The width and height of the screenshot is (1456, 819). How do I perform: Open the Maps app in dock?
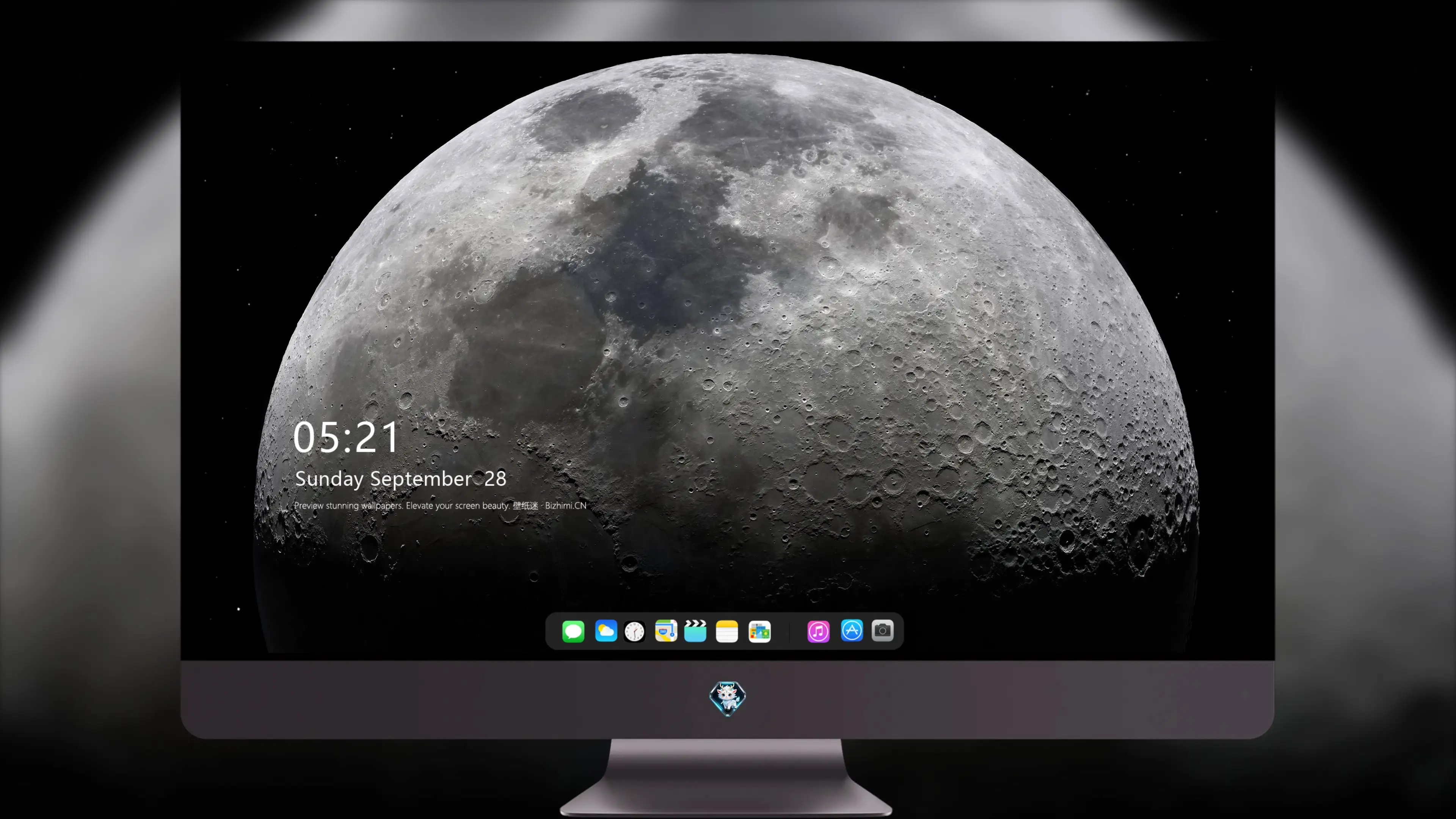[x=666, y=631]
